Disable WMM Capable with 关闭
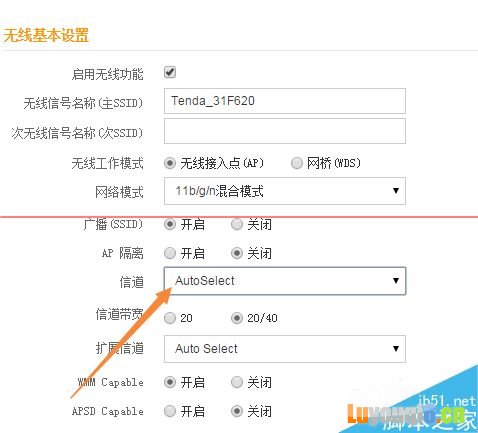 click(x=237, y=382)
